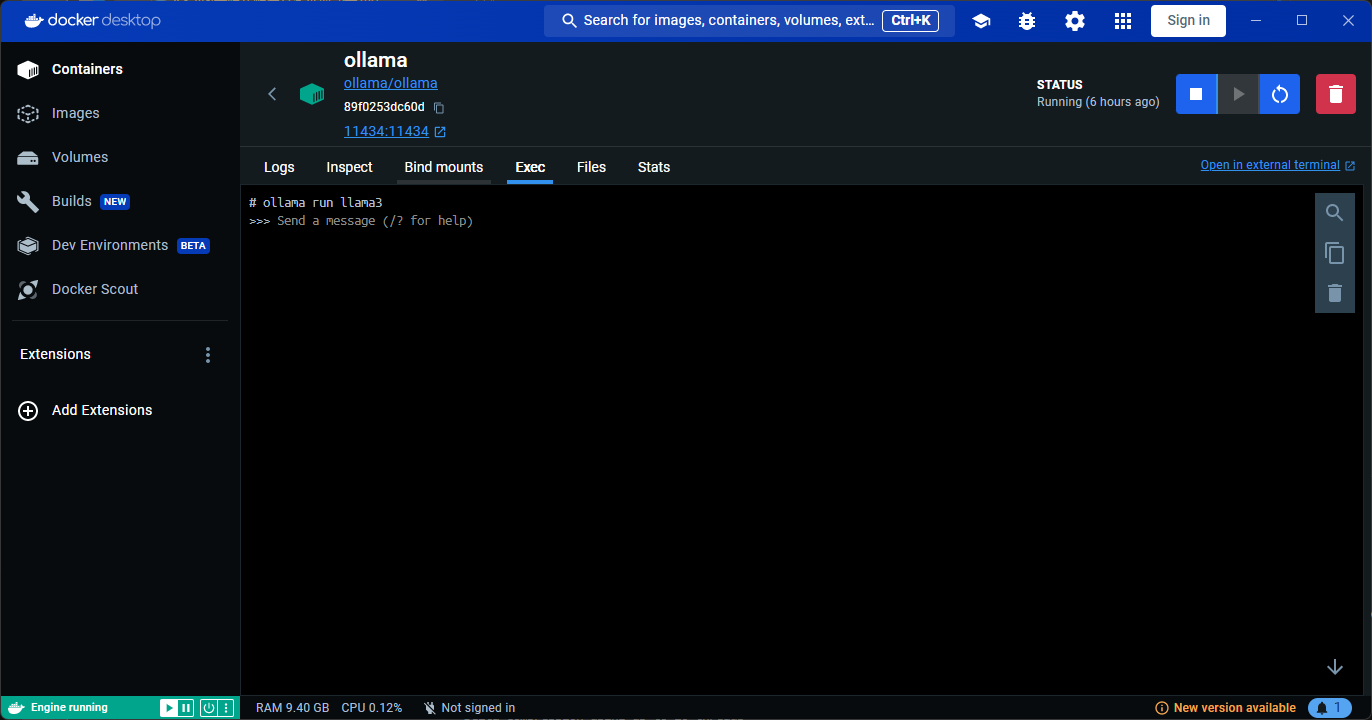
Task: Click Open in external terminal link
Action: (x=1278, y=165)
